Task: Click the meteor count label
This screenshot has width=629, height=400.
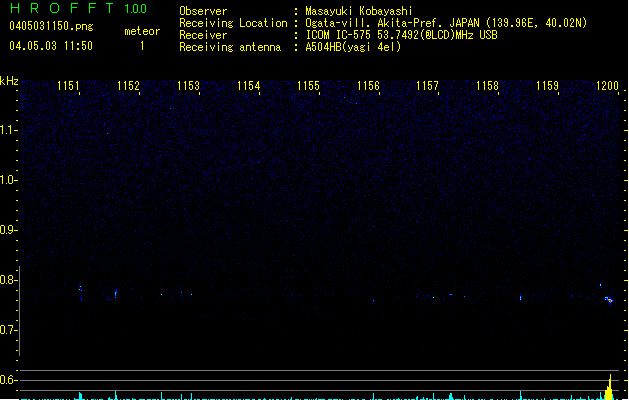Action: 142,31
